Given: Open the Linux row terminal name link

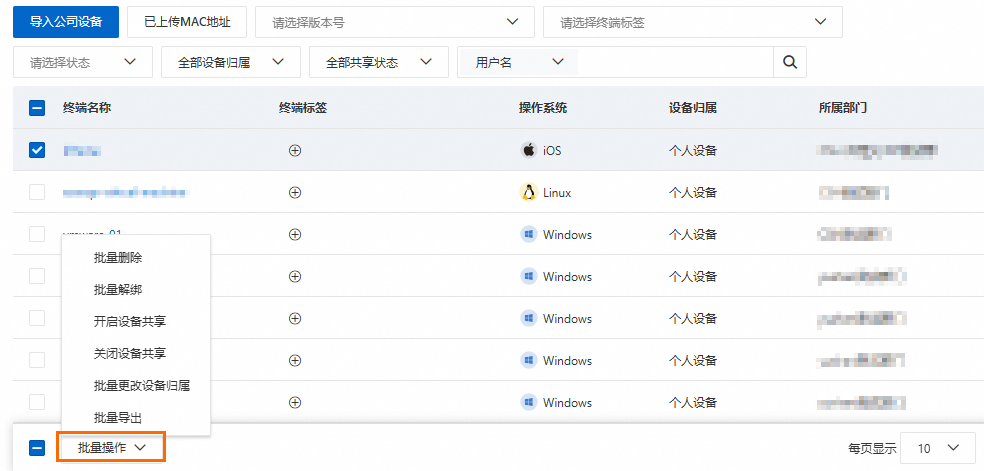Looking at the screenshot, I should click(124, 193).
